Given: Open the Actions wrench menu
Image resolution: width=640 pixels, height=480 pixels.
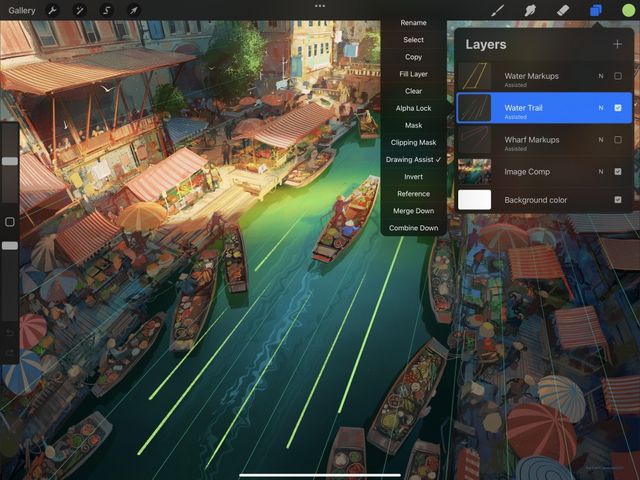Looking at the screenshot, I should pyautogui.click(x=52, y=10).
